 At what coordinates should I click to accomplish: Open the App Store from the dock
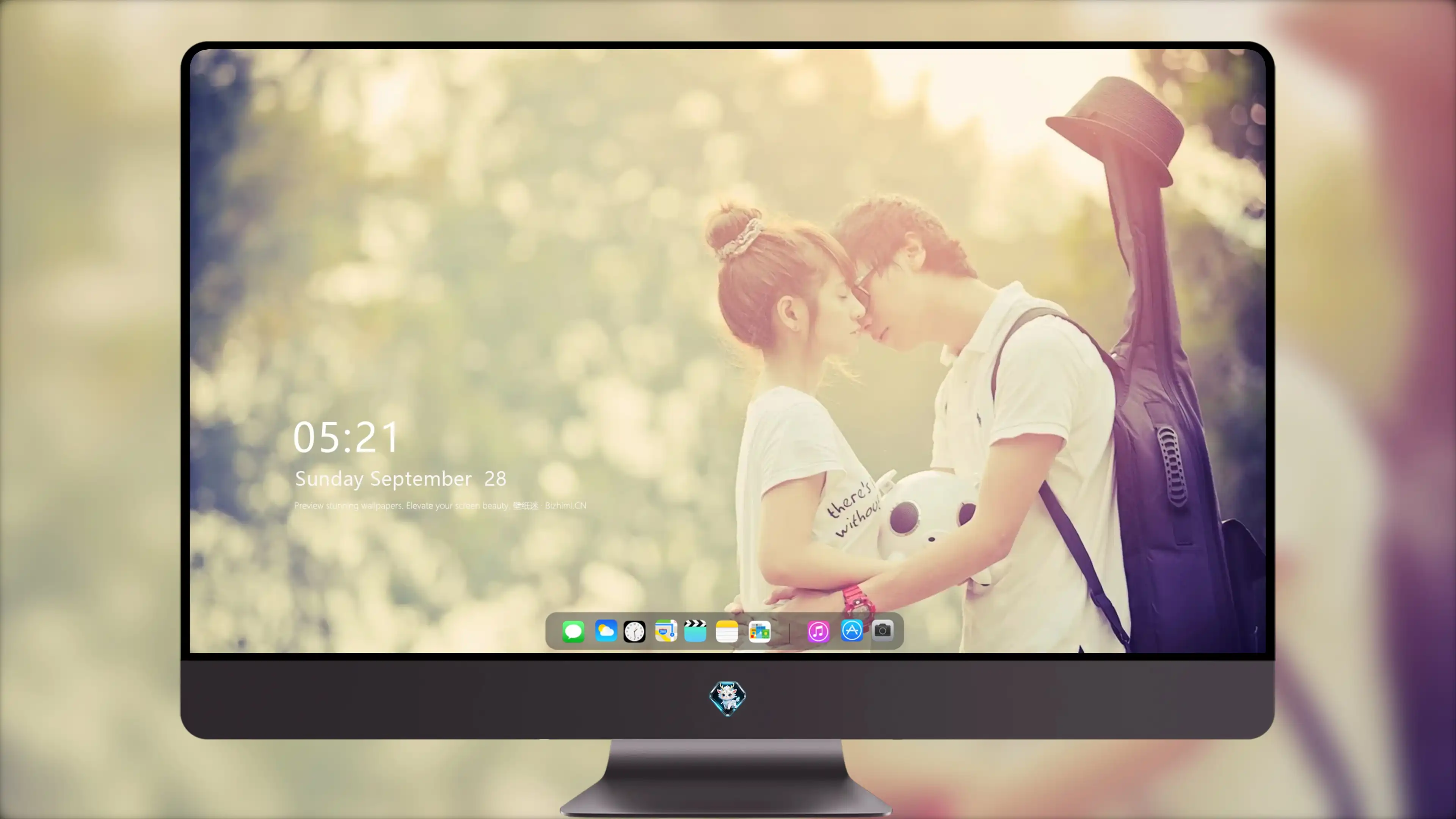852,630
